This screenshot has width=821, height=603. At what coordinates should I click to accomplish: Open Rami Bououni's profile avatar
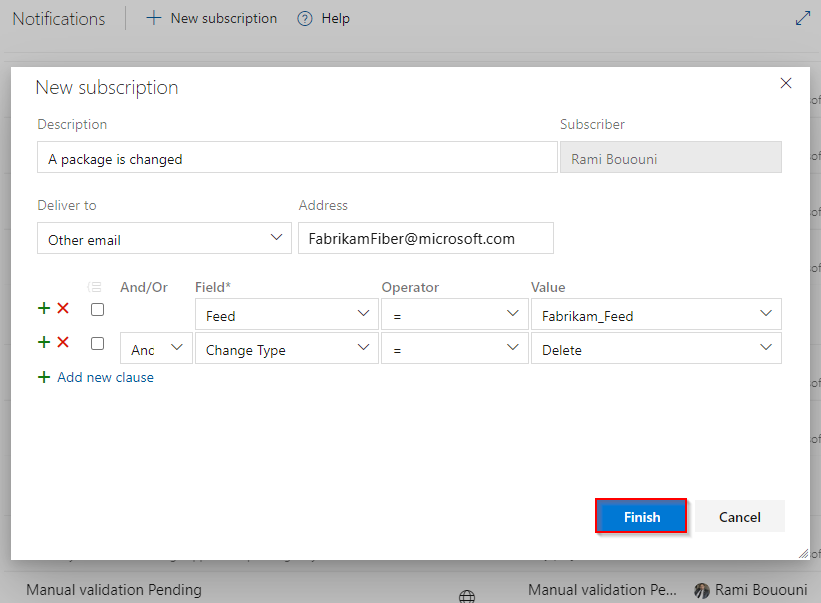pyautogui.click(x=702, y=590)
